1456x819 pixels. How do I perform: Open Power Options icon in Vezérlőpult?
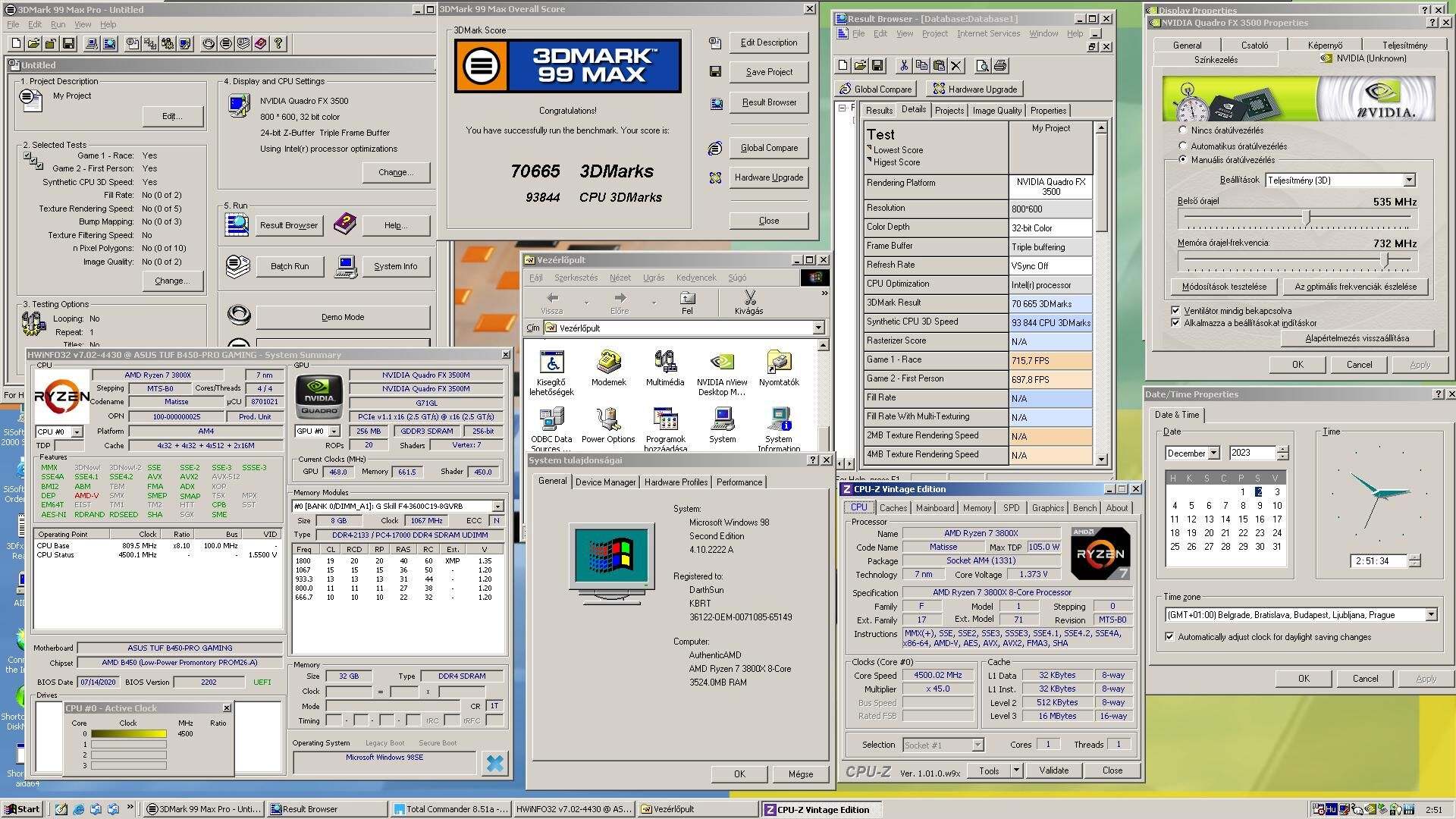pos(608,425)
